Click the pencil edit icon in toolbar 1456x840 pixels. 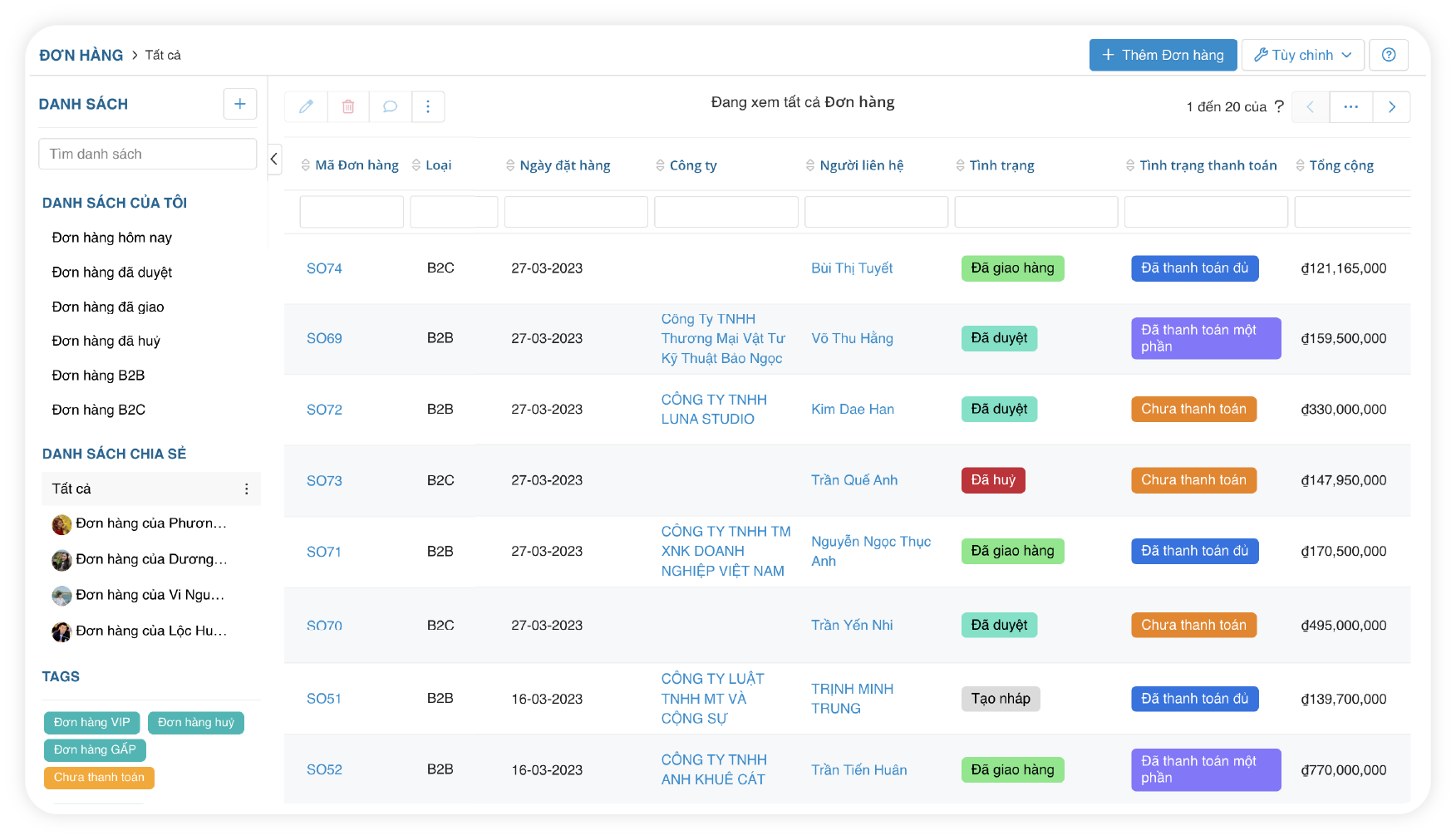(x=306, y=106)
